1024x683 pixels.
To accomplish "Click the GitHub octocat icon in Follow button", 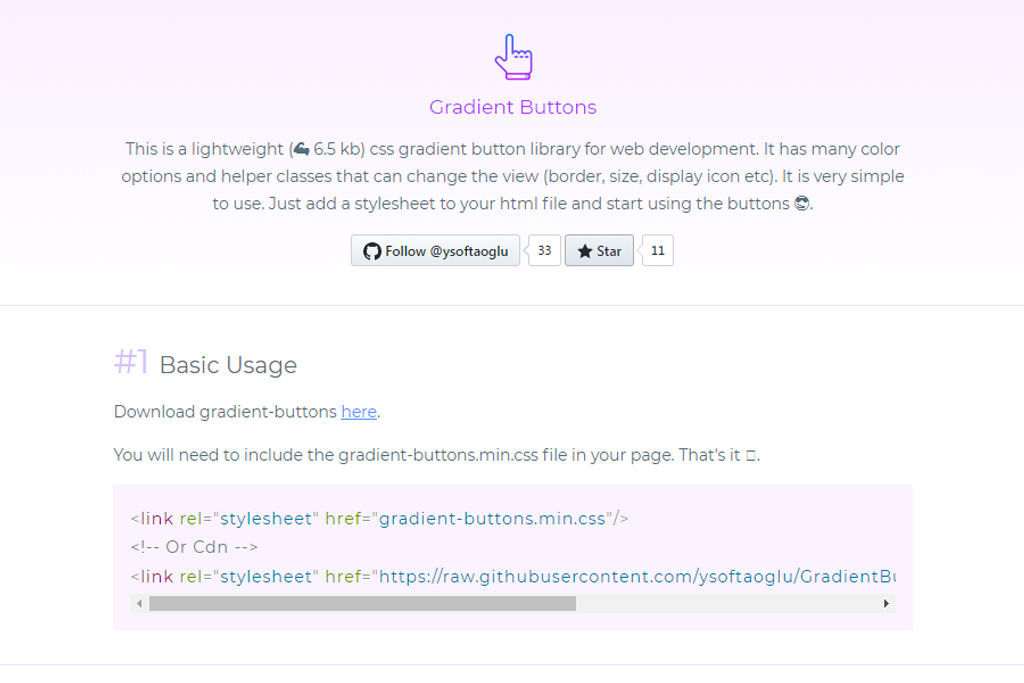I will tap(372, 251).
